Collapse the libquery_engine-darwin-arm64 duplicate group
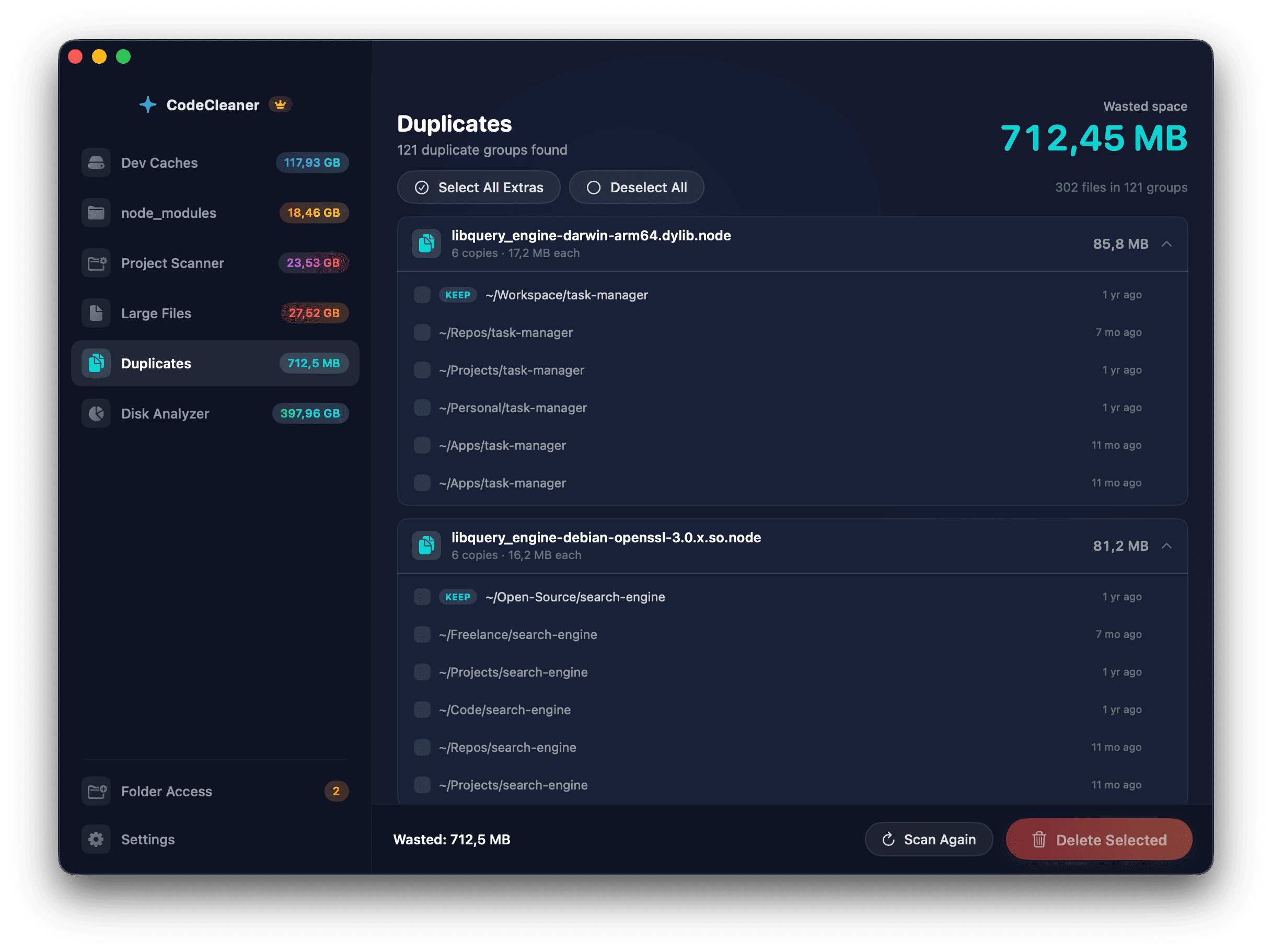The height and width of the screenshot is (952, 1272). (x=1167, y=244)
